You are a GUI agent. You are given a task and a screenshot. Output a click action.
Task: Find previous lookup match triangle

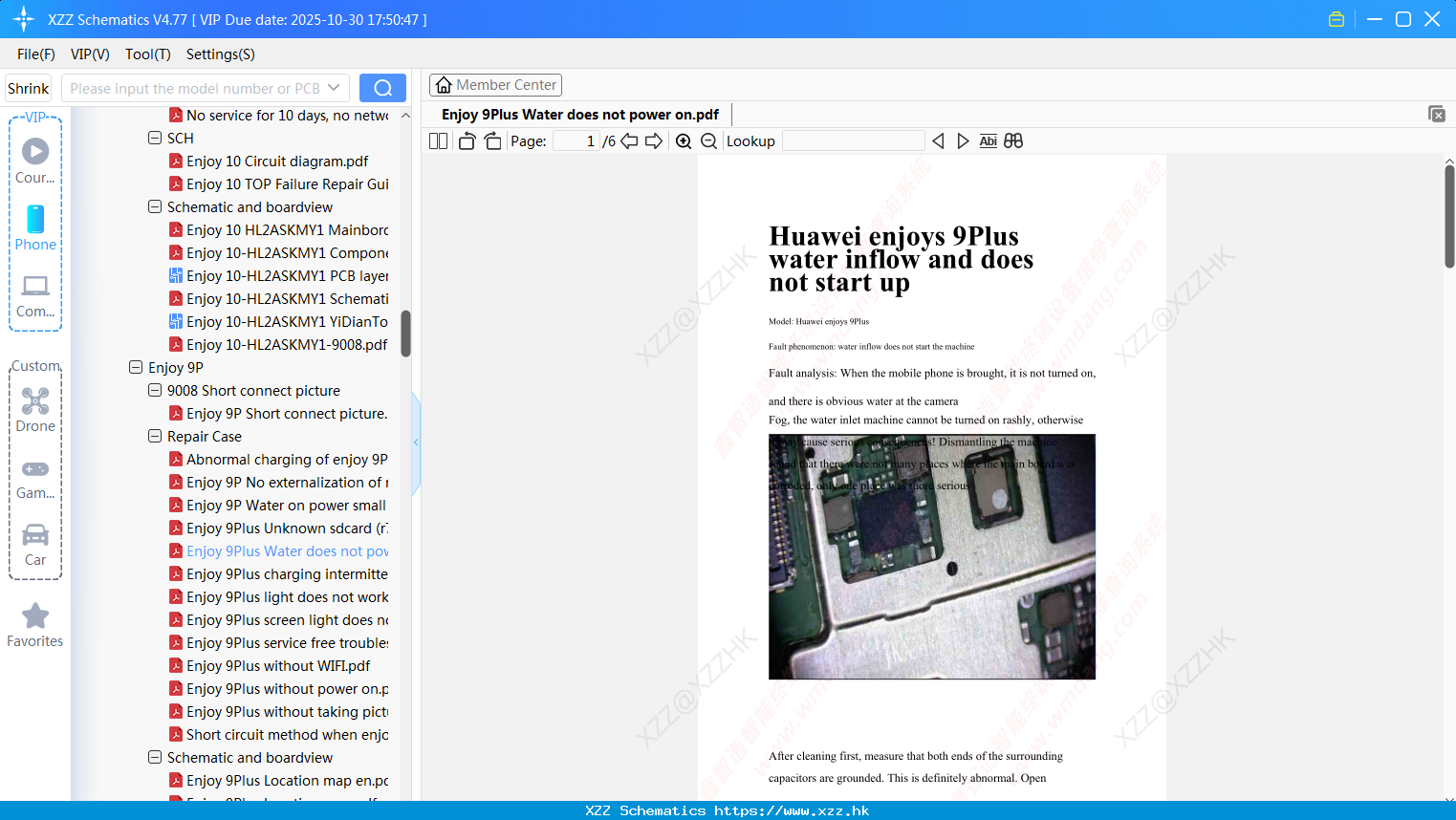click(938, 141)
